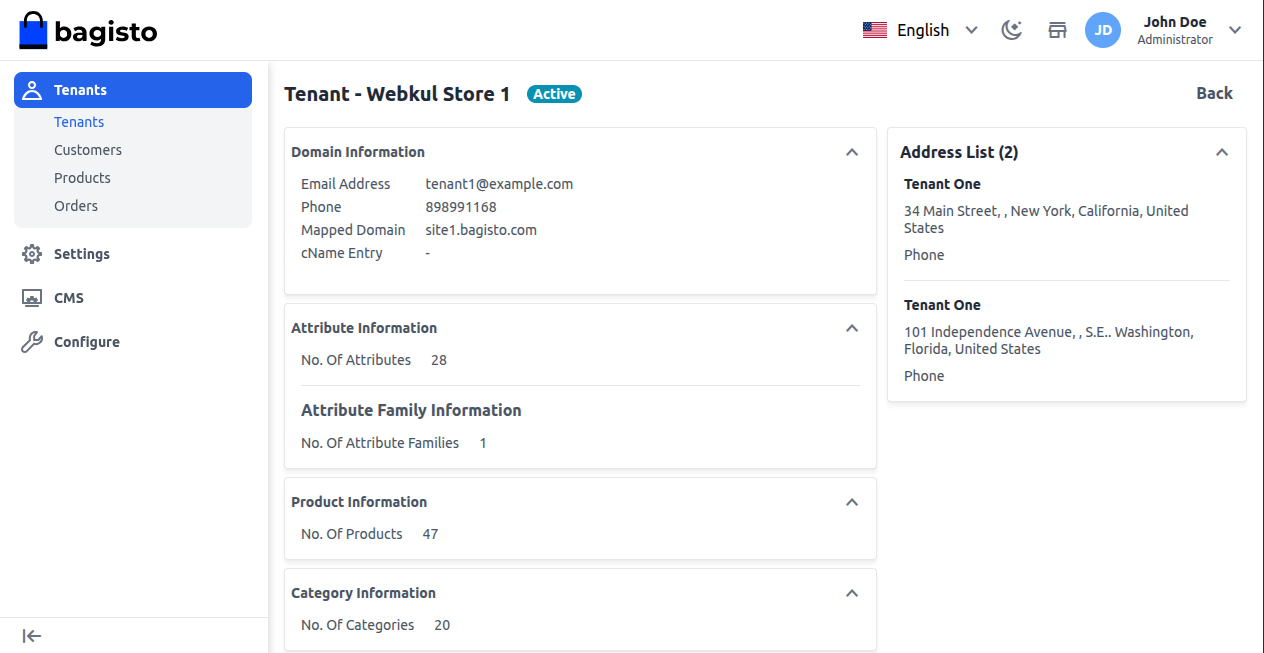Open the Orders menu item
Viewport: 1264px width, 653px height.
tap(76, 205)
